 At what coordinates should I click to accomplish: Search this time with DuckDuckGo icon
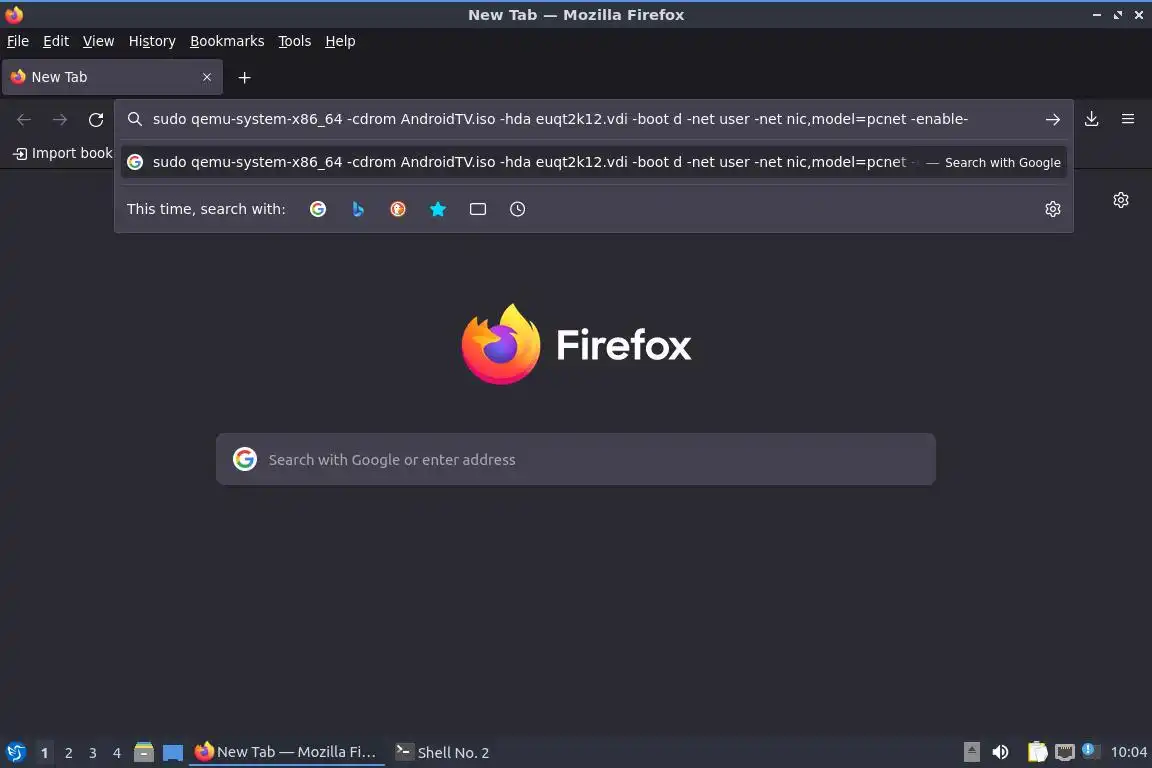click(397, 209)
